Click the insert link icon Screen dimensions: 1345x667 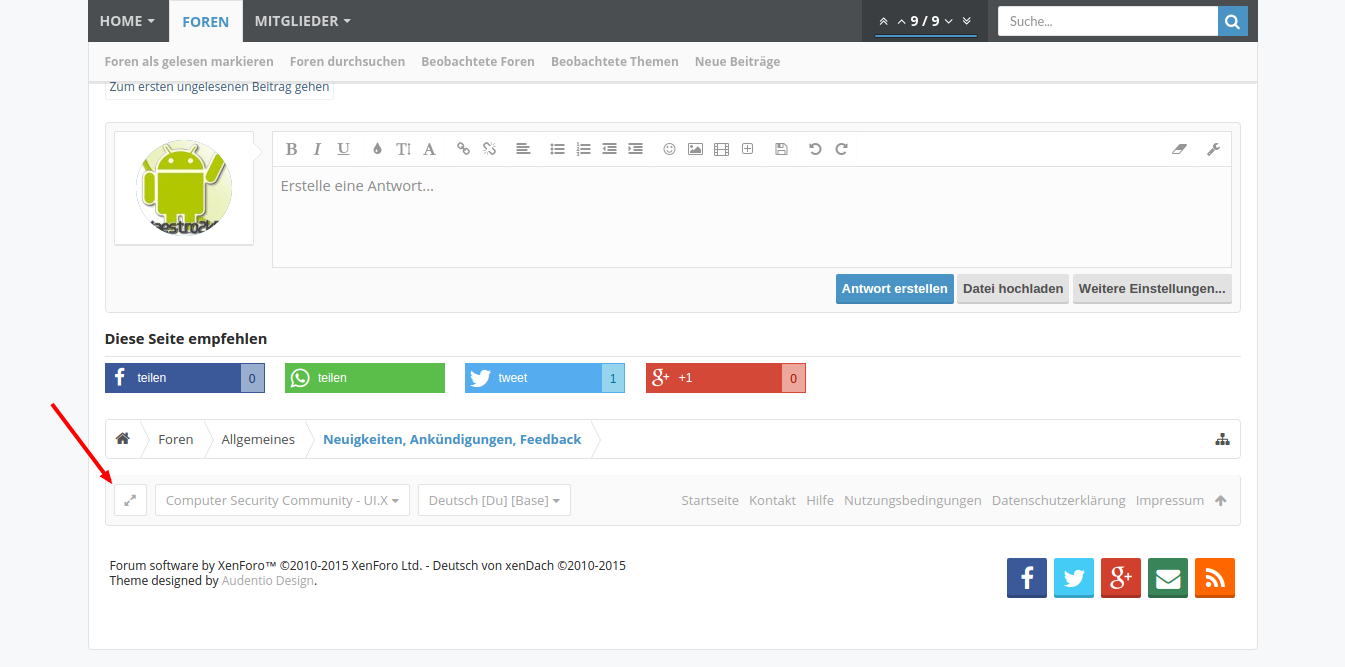pyautogui.click(x=463, y=149)
